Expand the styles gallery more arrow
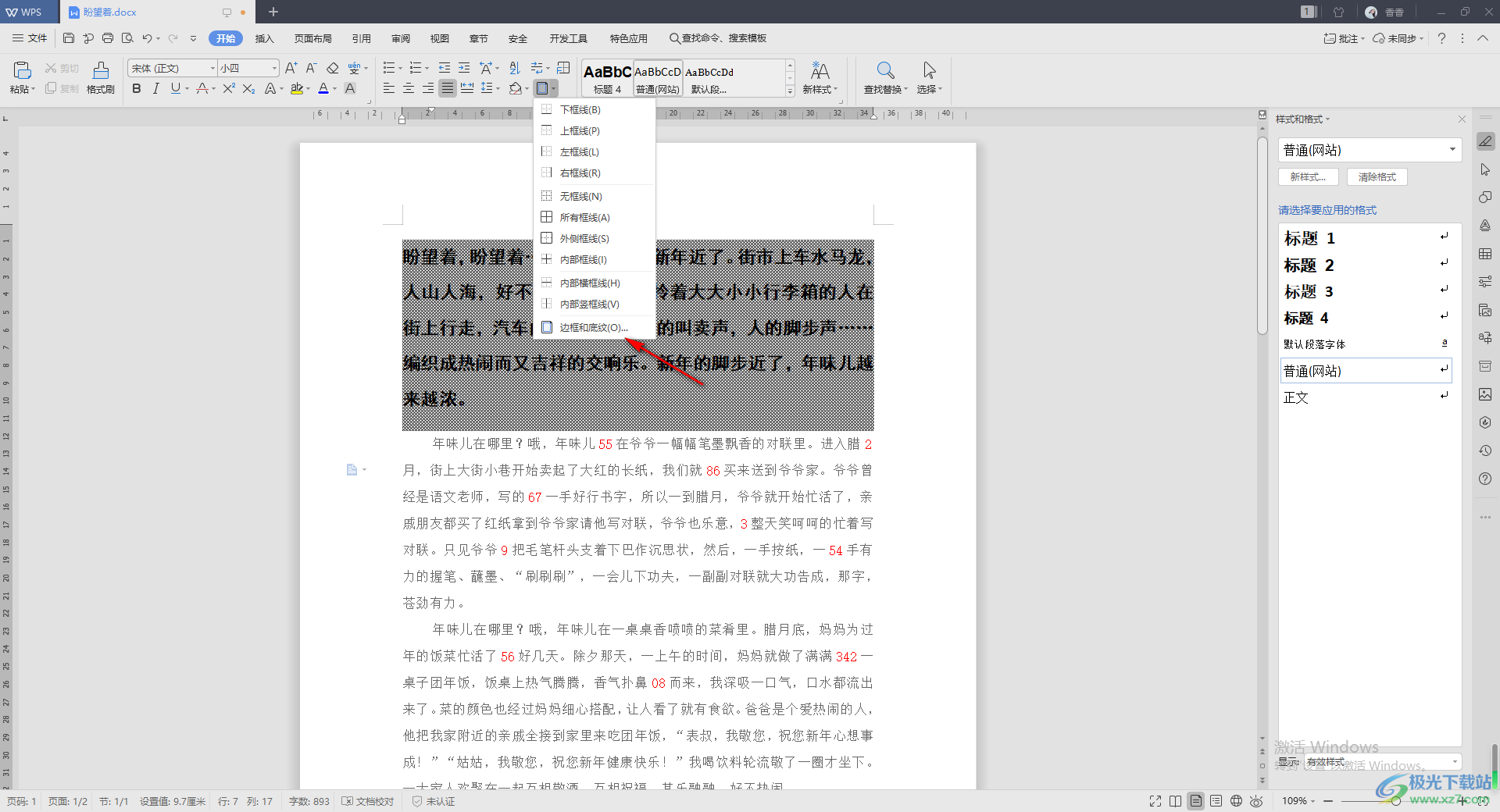The height and width of the screenshot is (812, 1500). [x=790, y=91]
